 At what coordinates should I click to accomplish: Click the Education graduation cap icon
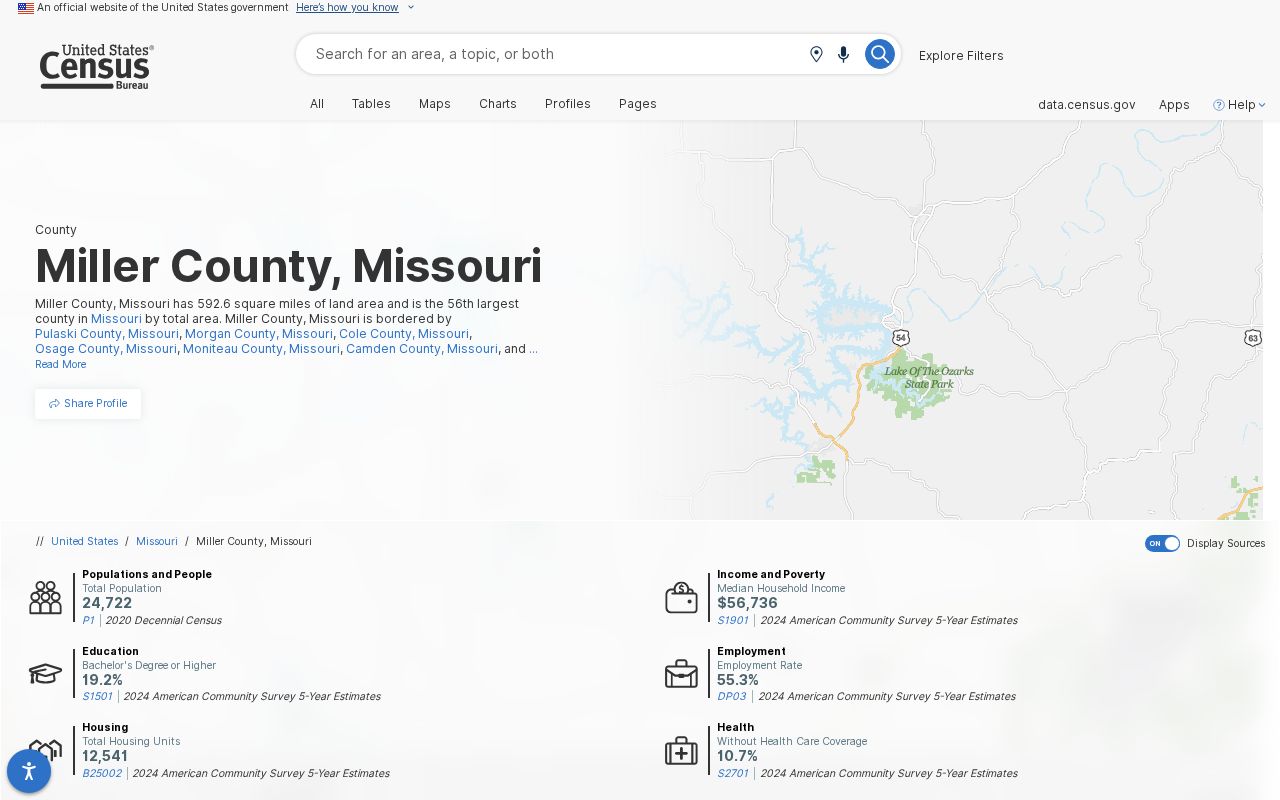click(x=45, y=674)
